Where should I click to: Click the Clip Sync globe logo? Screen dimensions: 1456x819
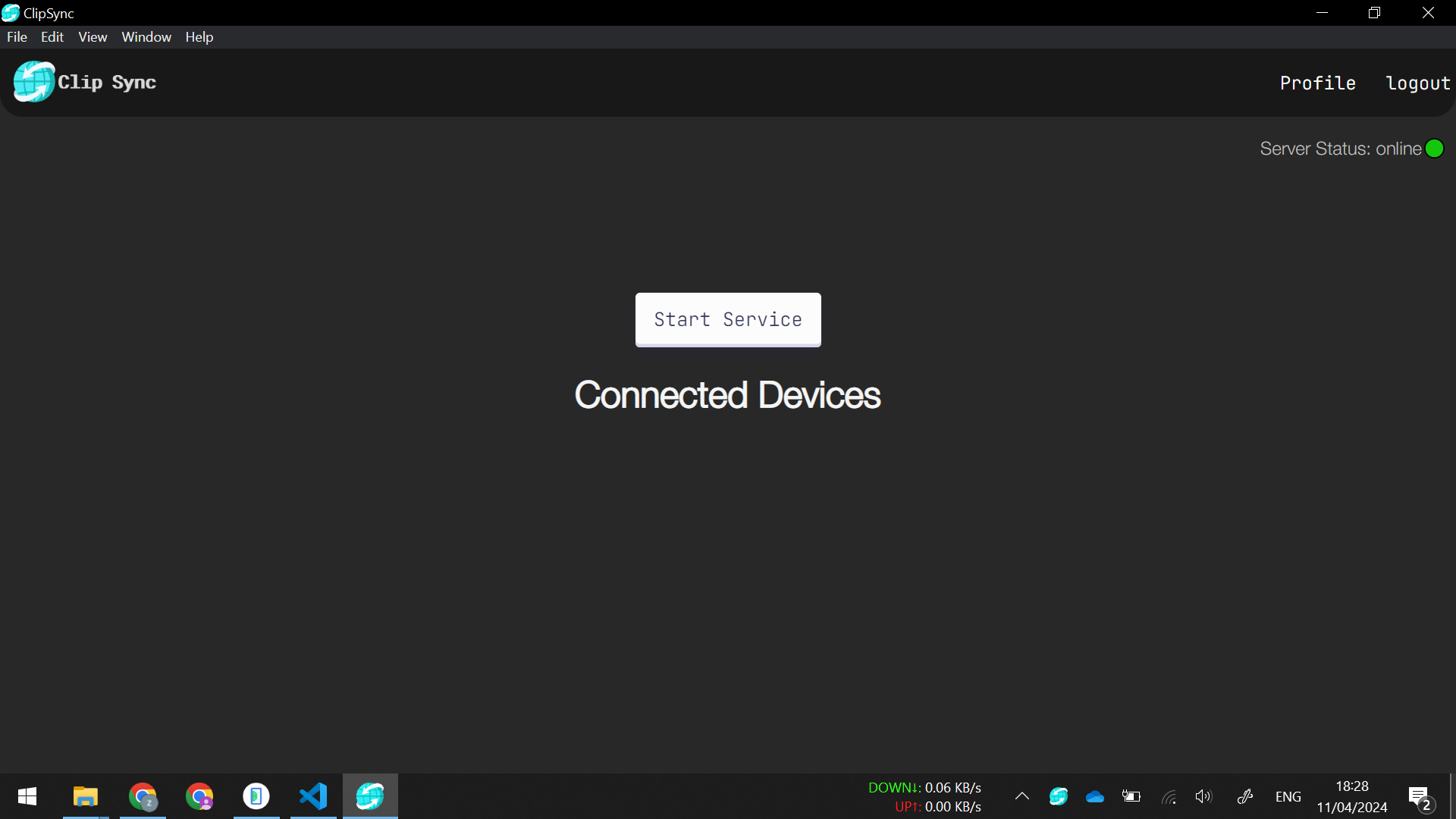pos(34,82)
